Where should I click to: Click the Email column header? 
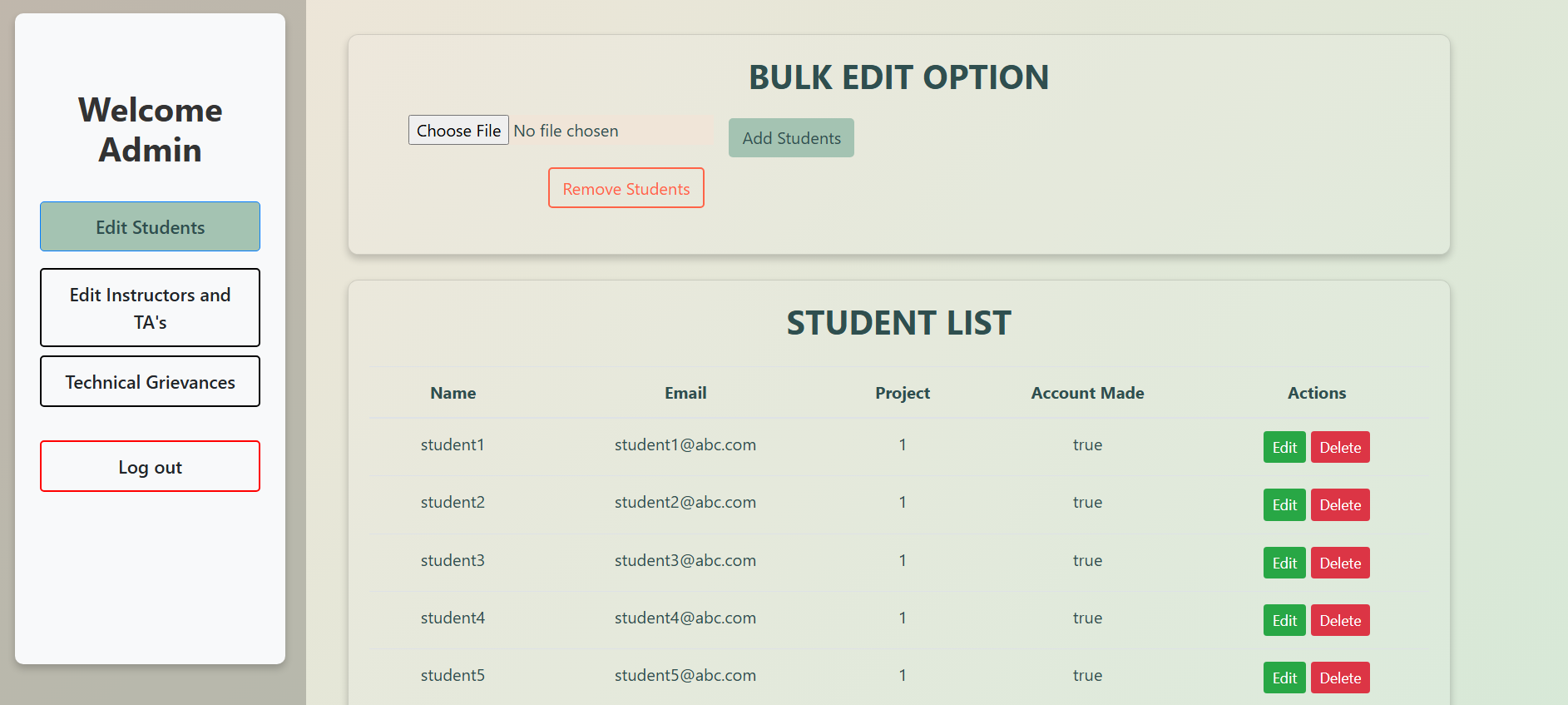click(x=685, y=393)
